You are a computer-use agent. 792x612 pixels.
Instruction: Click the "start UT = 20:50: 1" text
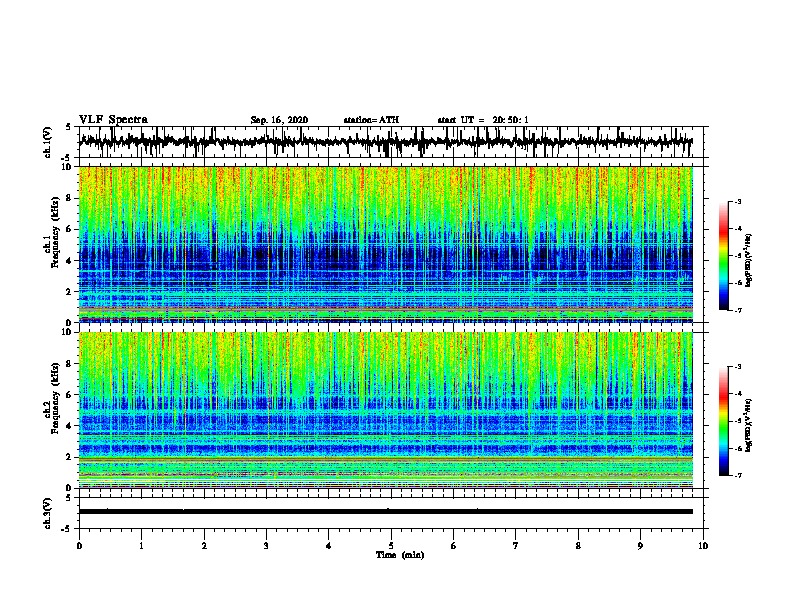(x=483, y=120)
